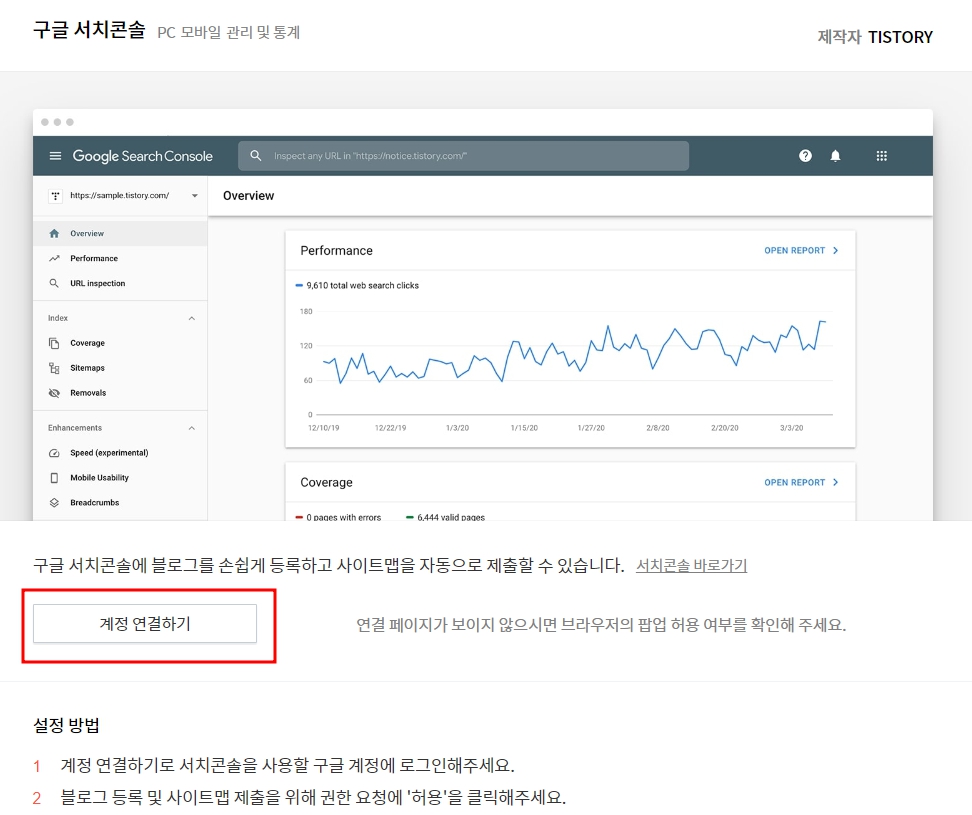Follow the 서치콘솔 바로가기 link
Image resolution: width=972 pixels, height=815 pixels.
691,565
